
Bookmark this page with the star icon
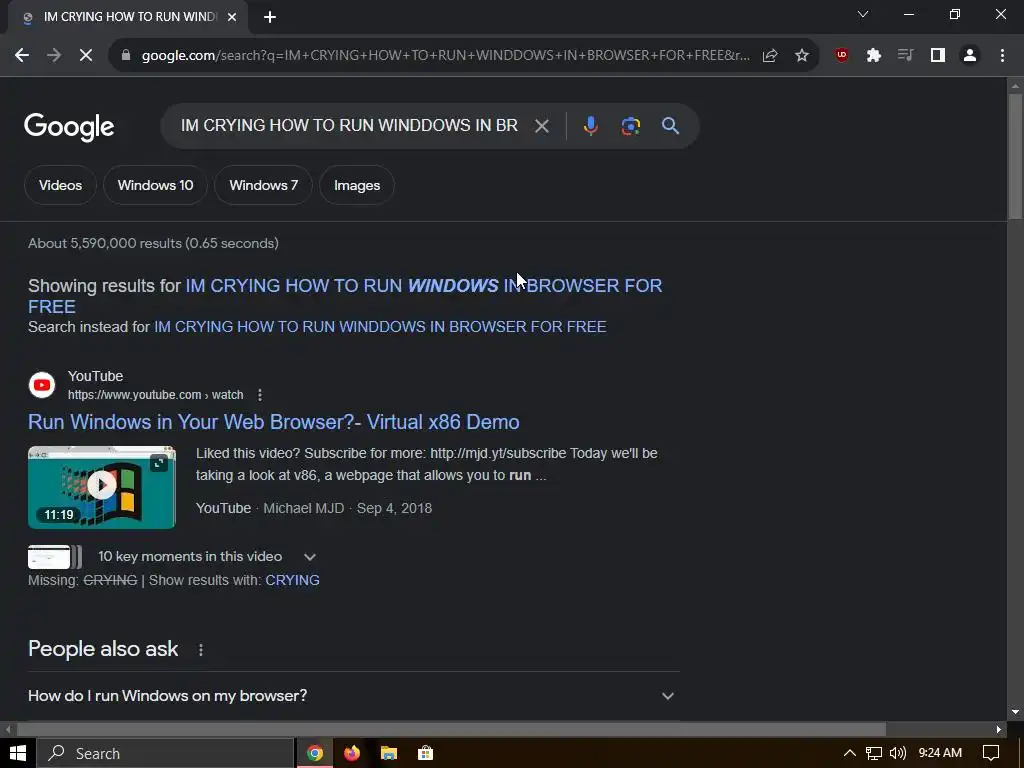802,56
